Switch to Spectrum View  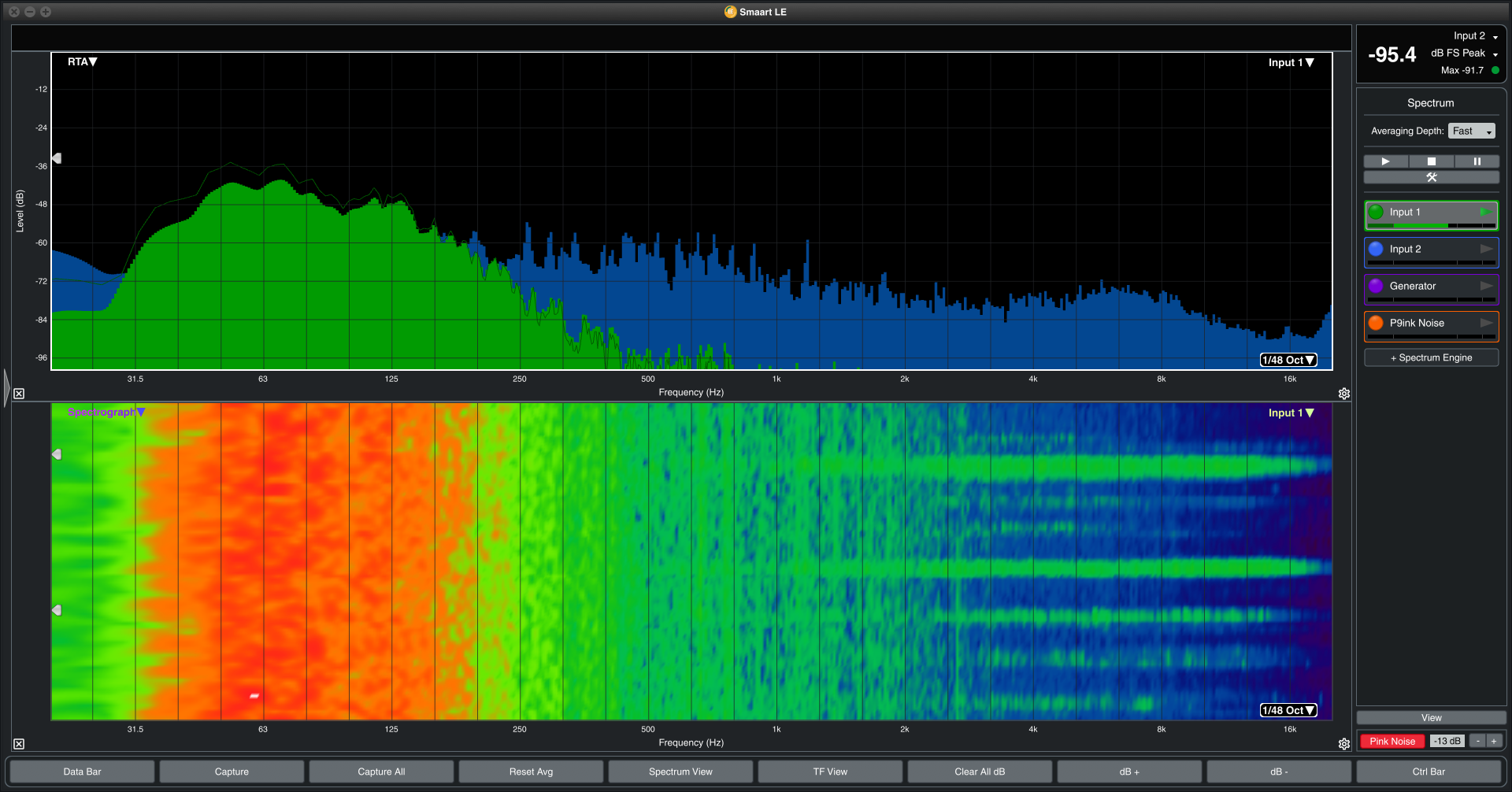click(x=680, y=772)
